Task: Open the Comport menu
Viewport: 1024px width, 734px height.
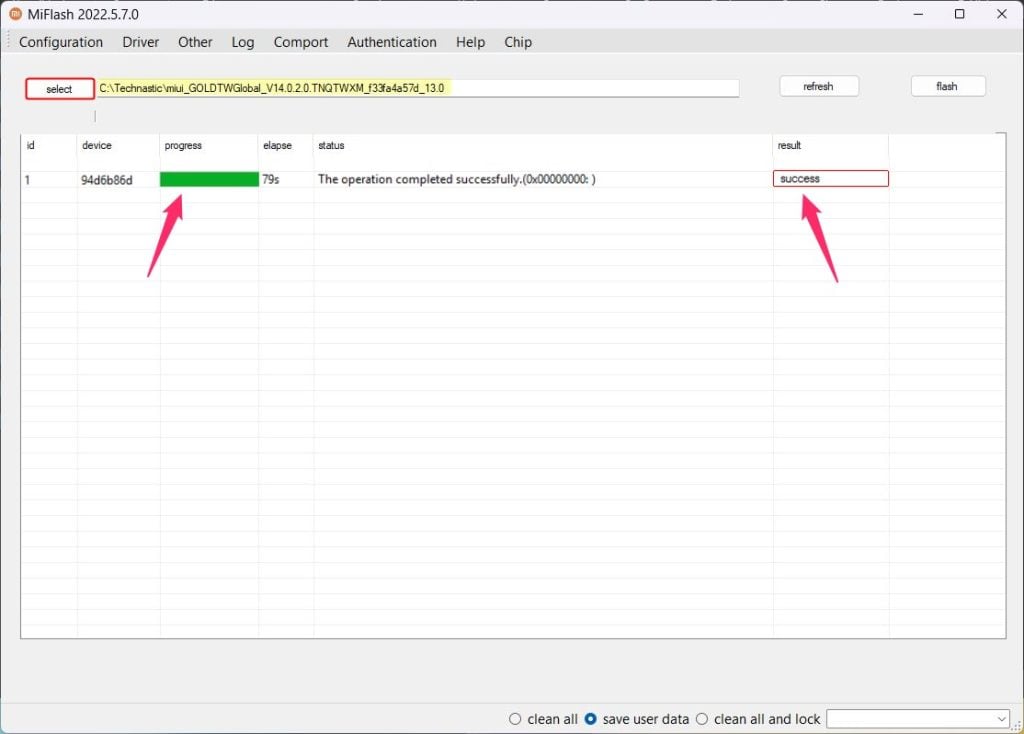Action: pos(300,42)
